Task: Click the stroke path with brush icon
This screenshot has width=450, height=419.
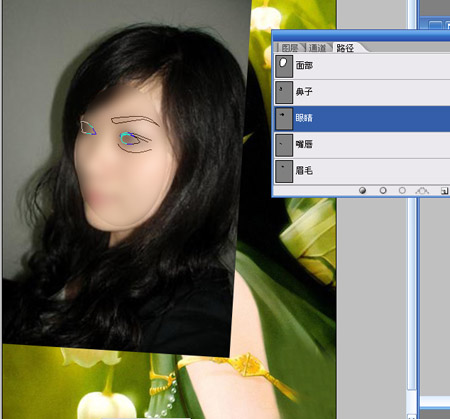Action: pos(383,190)
